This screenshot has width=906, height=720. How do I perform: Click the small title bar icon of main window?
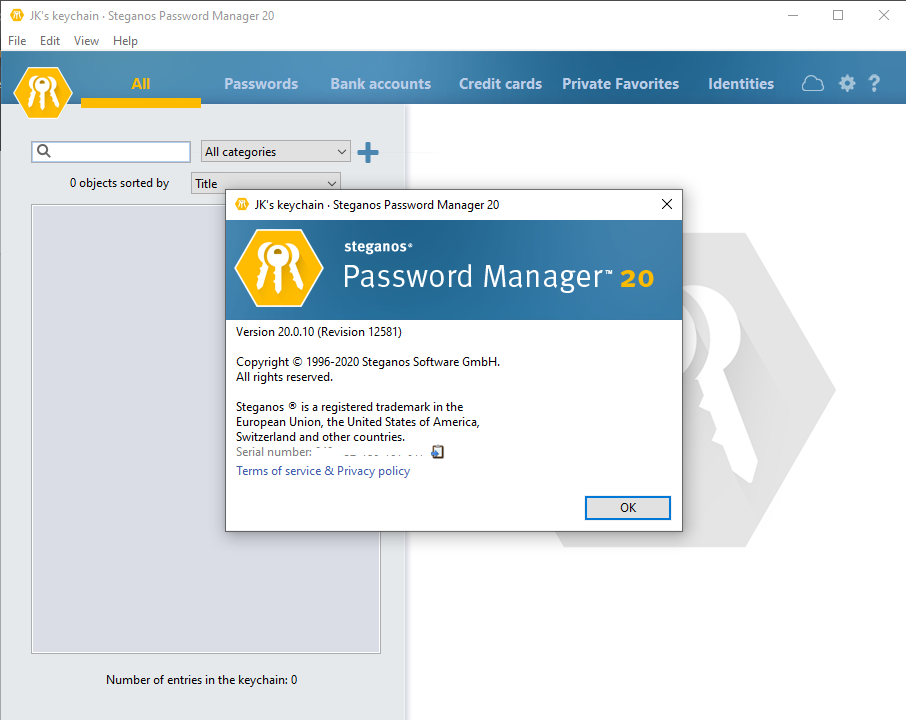point(17,16)
